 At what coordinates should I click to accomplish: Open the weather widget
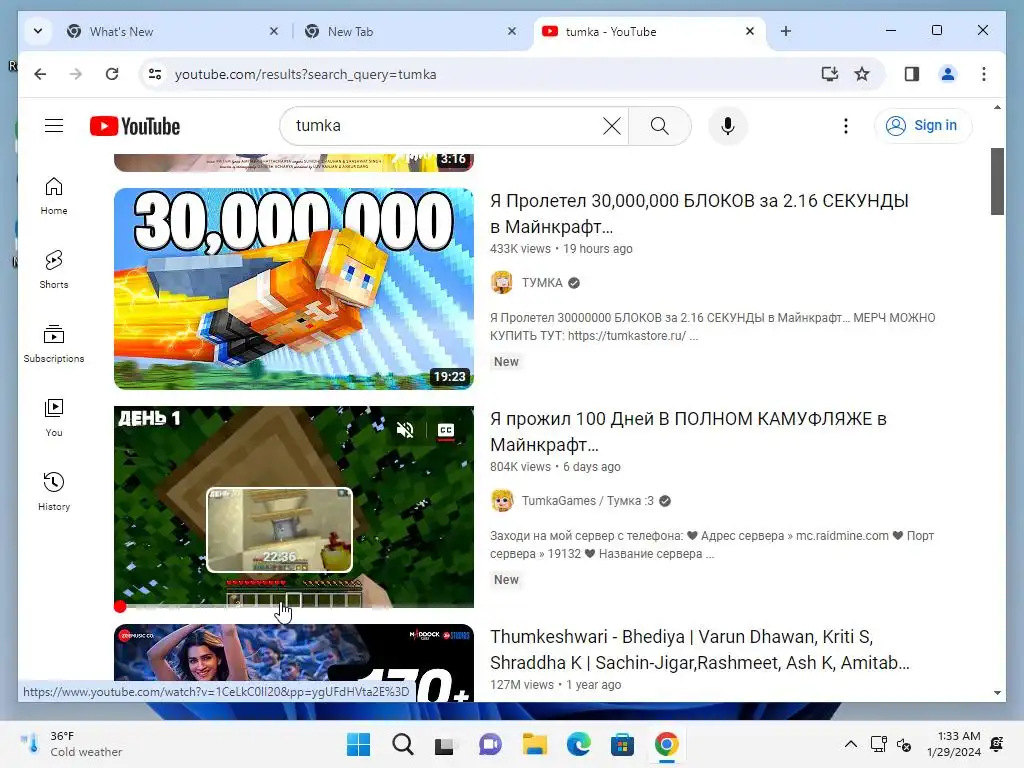[x=71, y=744]
